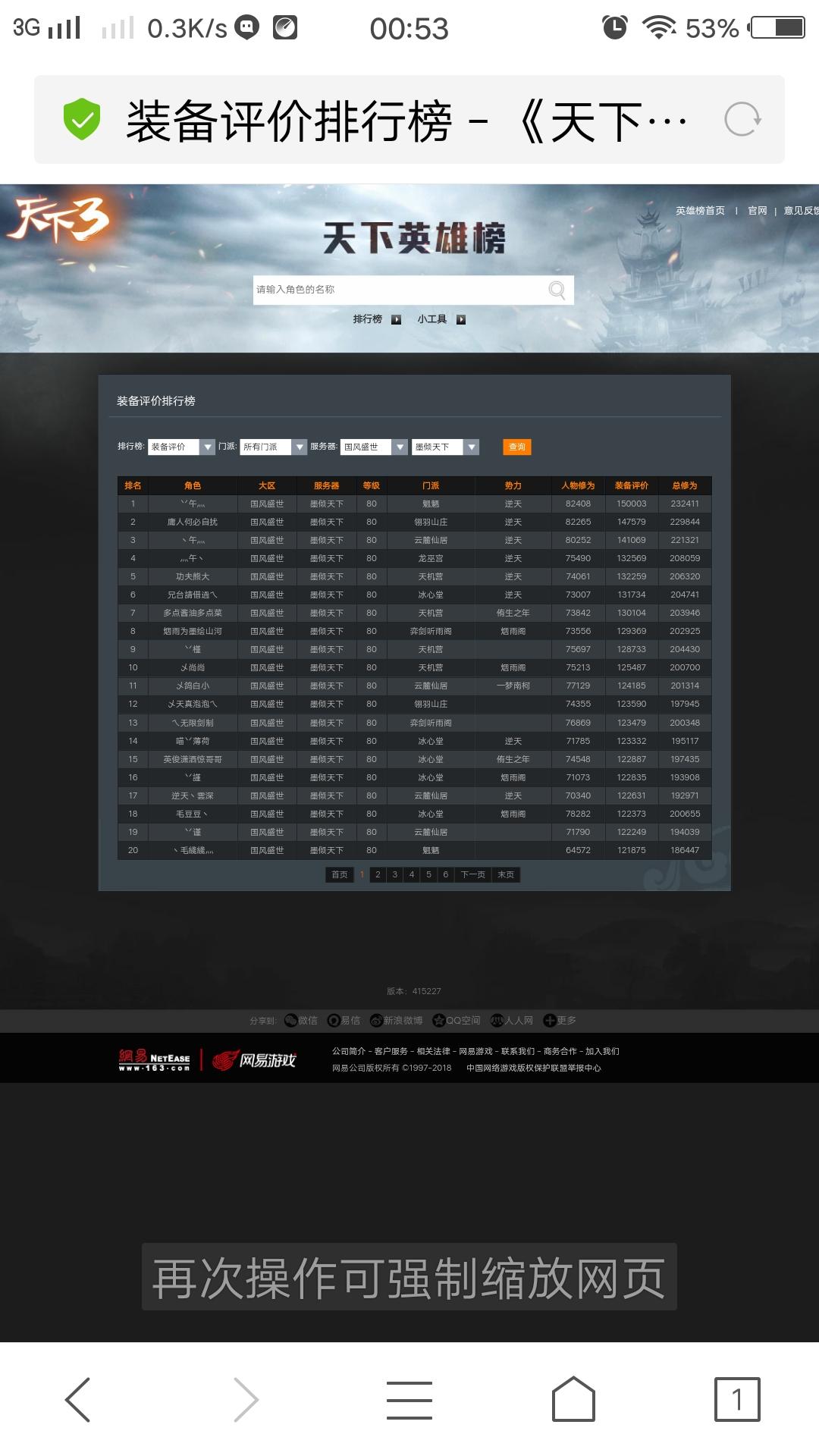
Task: Click the orange 查询 button
Action: pos(517,447)
